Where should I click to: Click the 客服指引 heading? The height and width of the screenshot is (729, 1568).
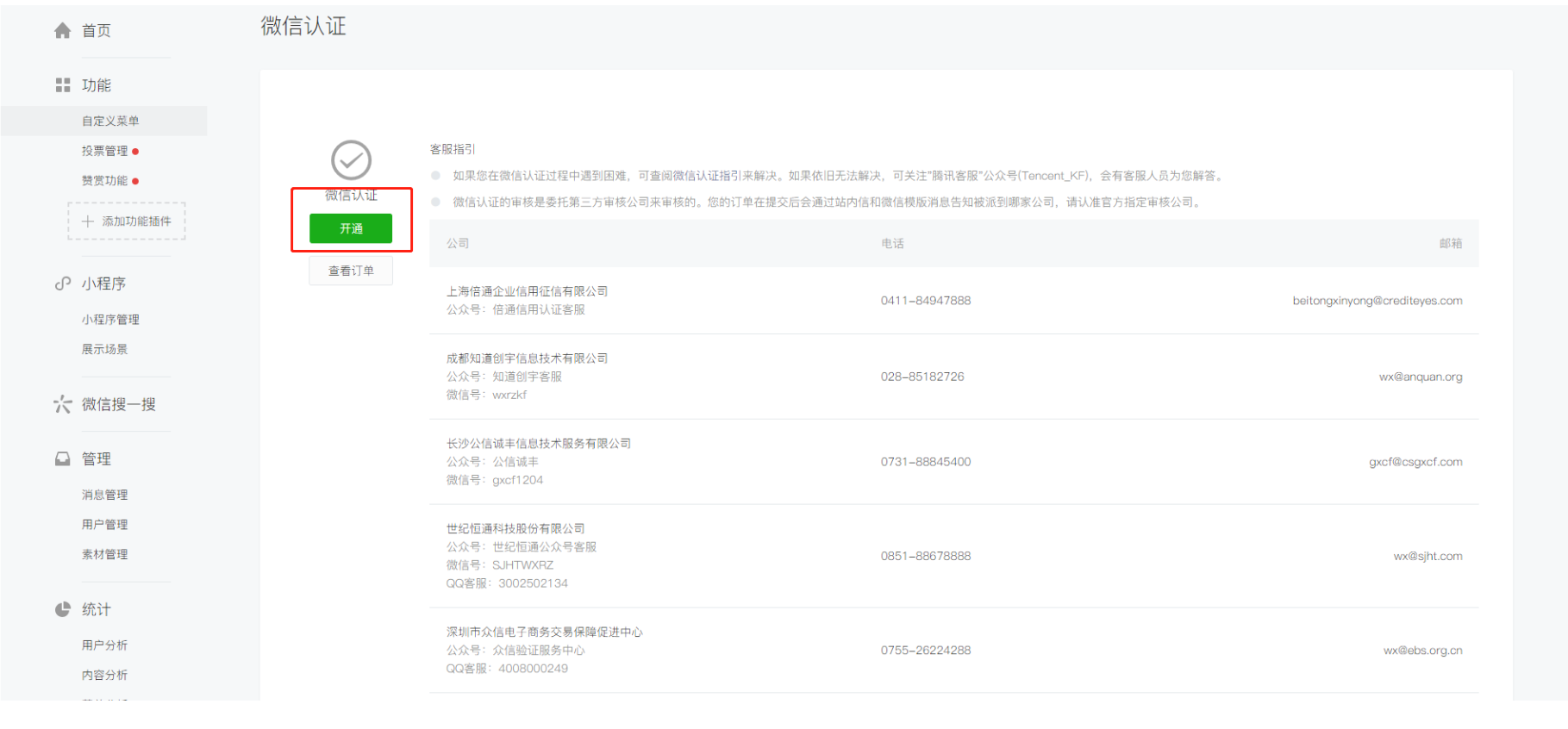[453, 149]
